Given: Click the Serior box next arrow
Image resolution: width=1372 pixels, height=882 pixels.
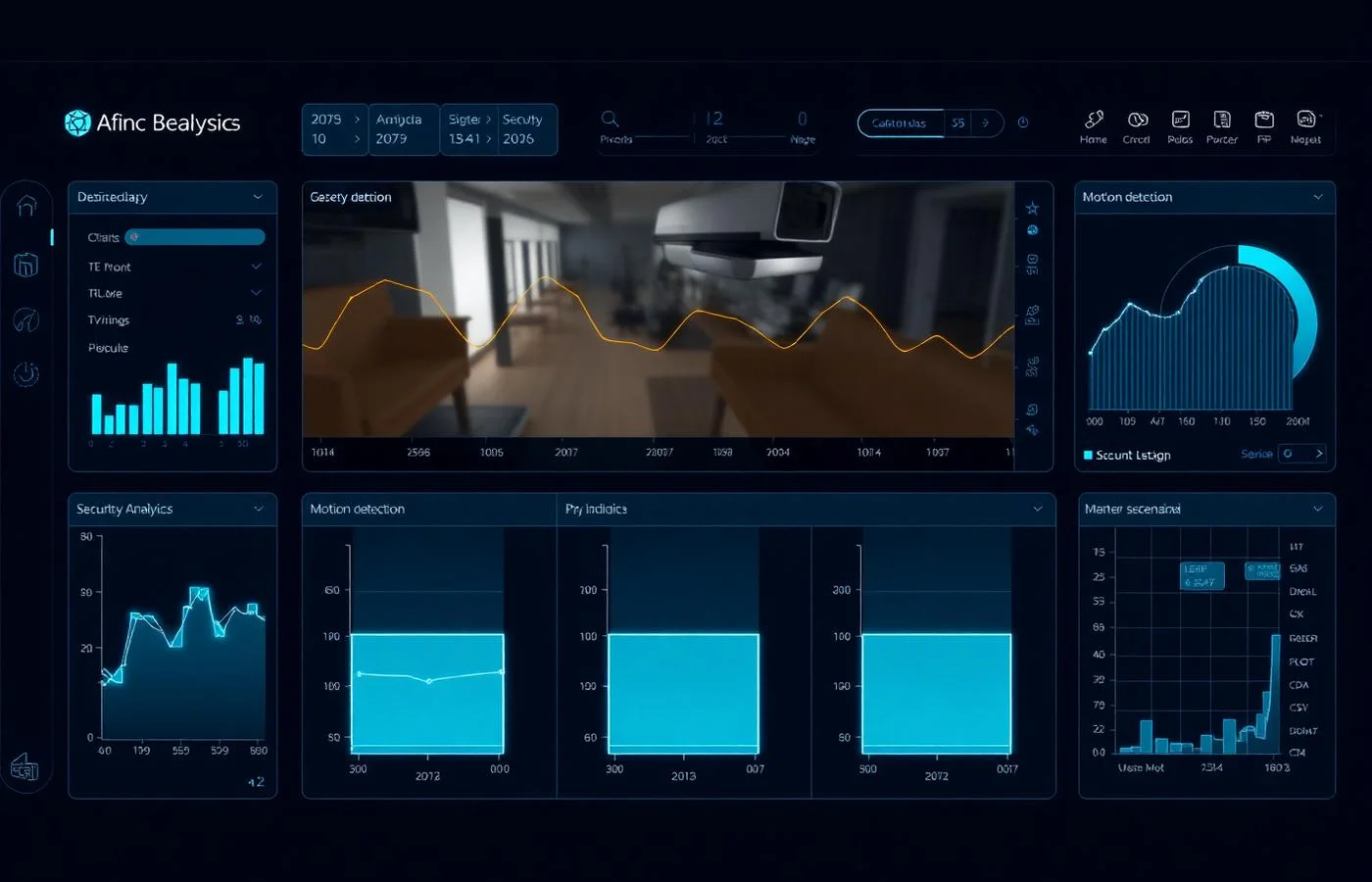Looking at the screenshot, I should point(1319,454).
